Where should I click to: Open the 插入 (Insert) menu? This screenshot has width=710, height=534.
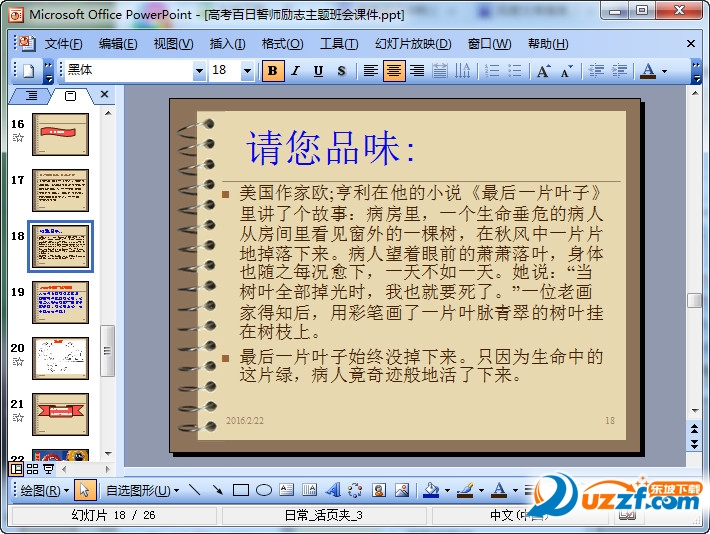point(227,44)
